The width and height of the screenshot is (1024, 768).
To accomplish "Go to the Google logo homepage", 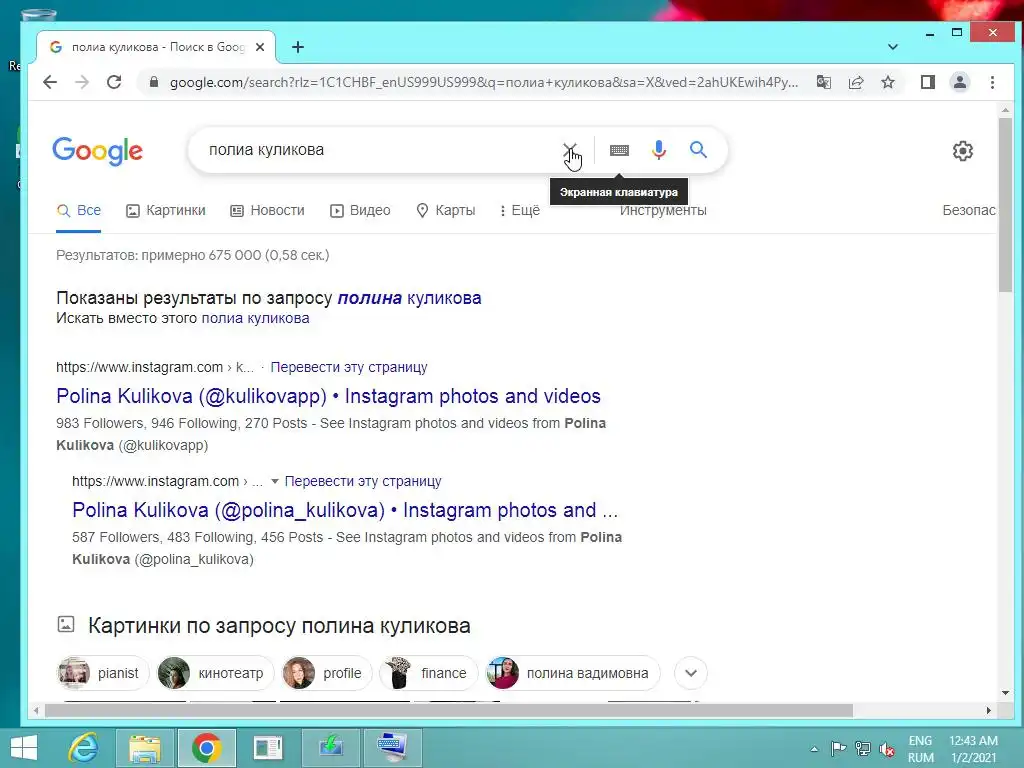I will point(97,151).
